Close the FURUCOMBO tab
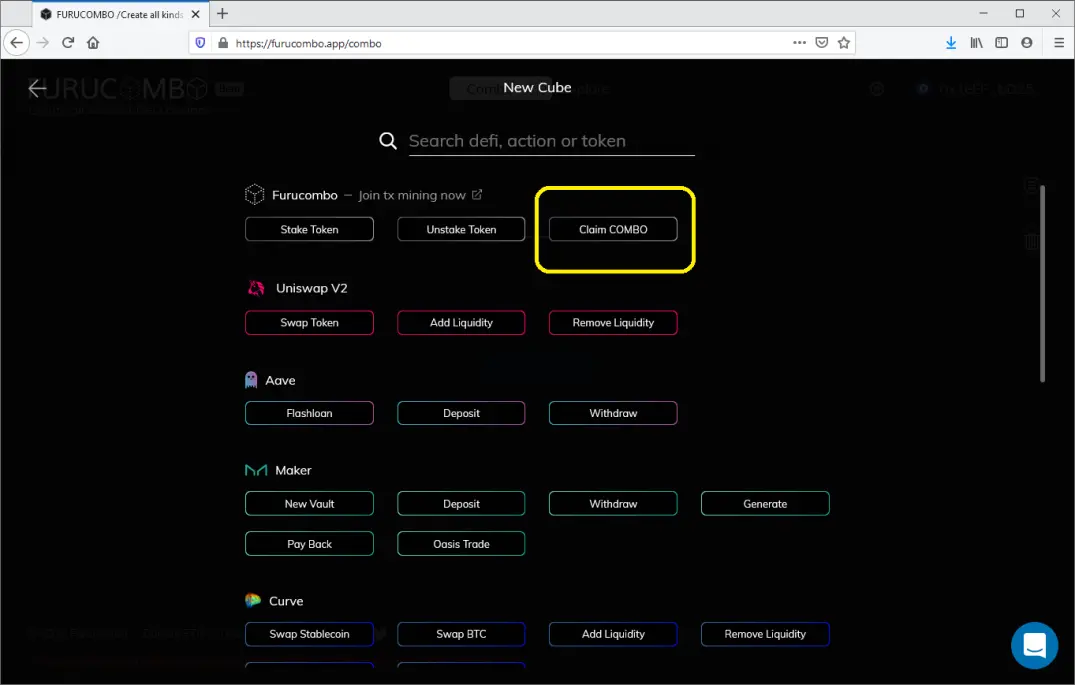The width and height of the screenshot is (1075, 685). pyautogui.click(x=195, y=14)
